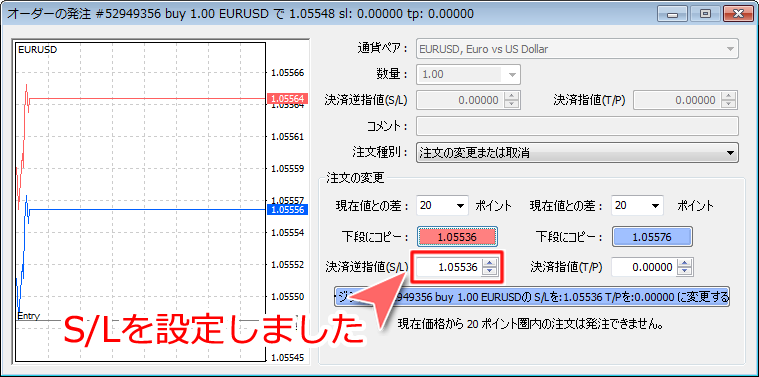Copy blue 1.05576 value to T/P
The width and height of the screenshot is (759, 377).
point(653,237)
